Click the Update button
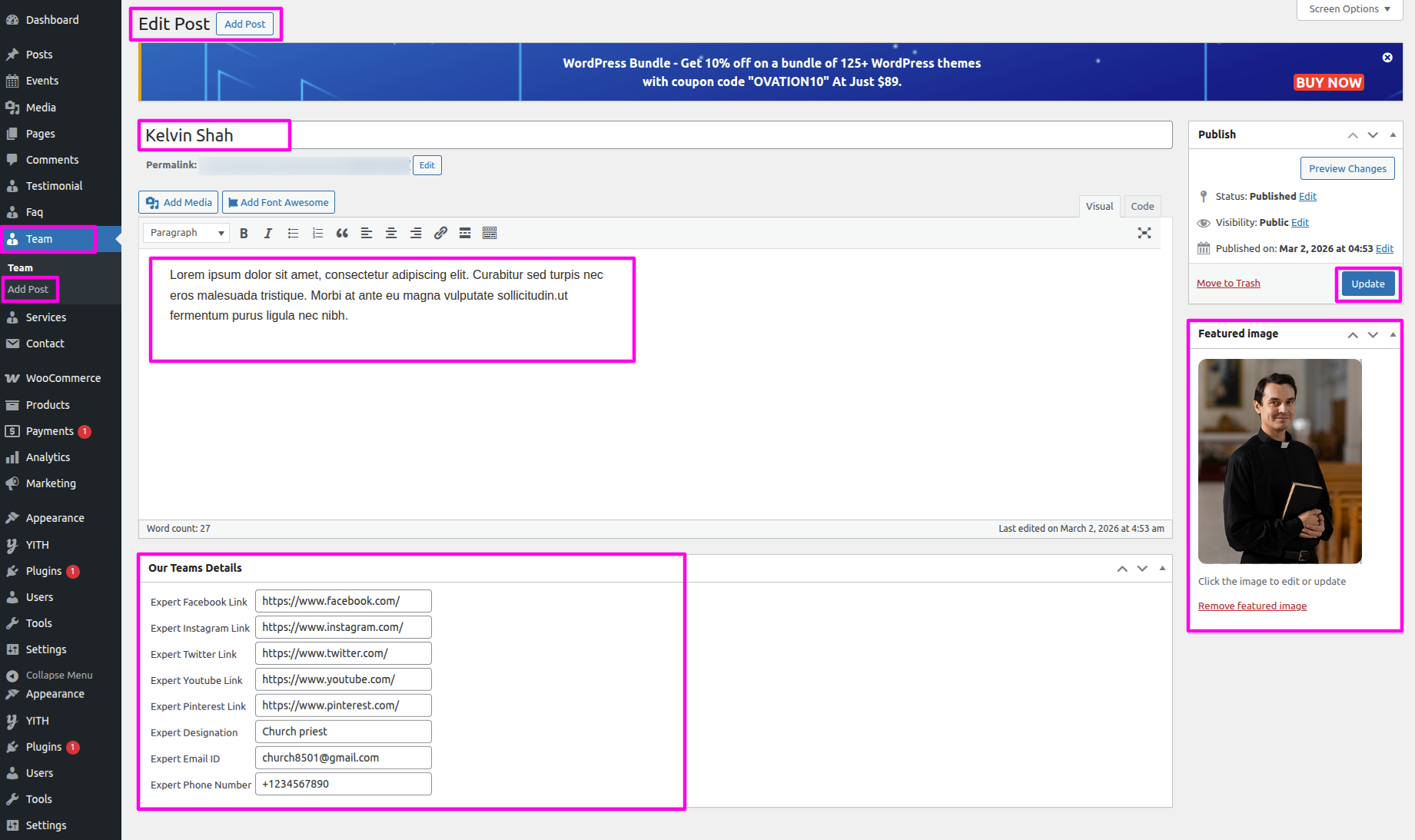 tap(1367, 284)
